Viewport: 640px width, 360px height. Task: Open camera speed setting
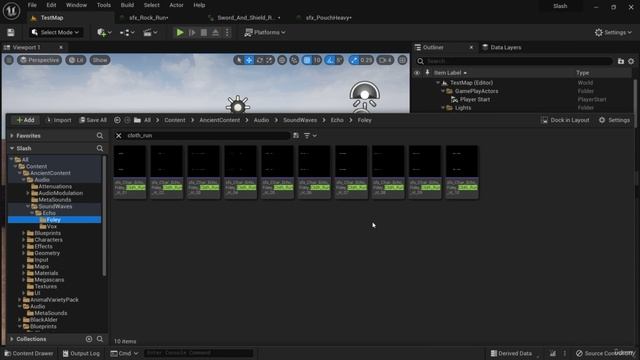(x=384, y=60)
